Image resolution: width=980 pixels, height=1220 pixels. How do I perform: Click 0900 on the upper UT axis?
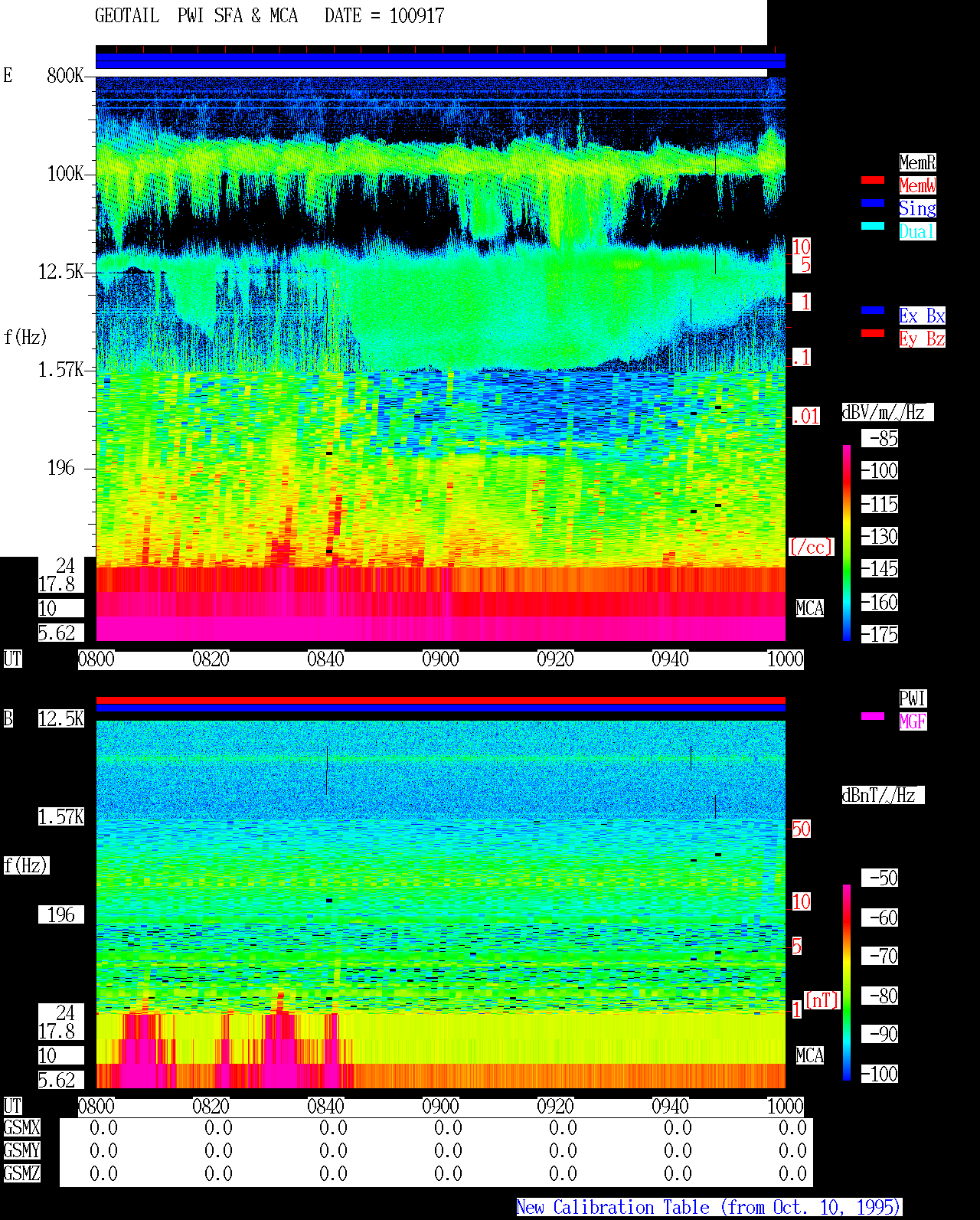click(441, 659)
